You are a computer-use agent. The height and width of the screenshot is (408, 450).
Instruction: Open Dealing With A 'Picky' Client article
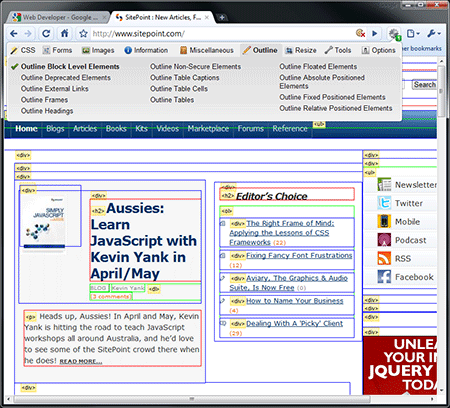point(294,324)
